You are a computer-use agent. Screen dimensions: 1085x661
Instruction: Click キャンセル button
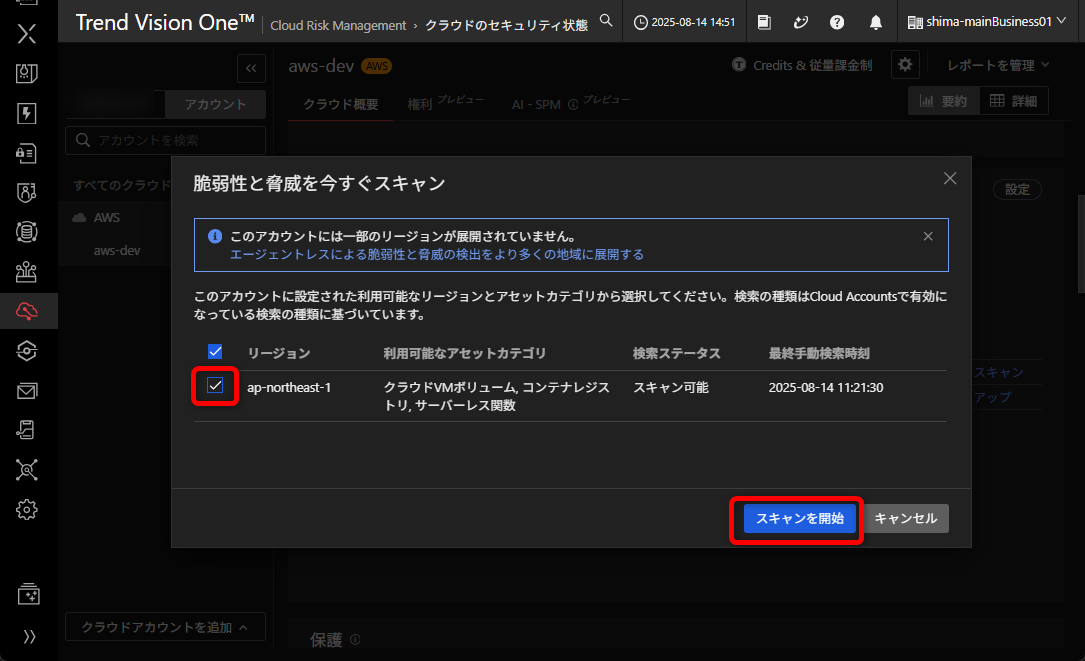tap(906, 518)
